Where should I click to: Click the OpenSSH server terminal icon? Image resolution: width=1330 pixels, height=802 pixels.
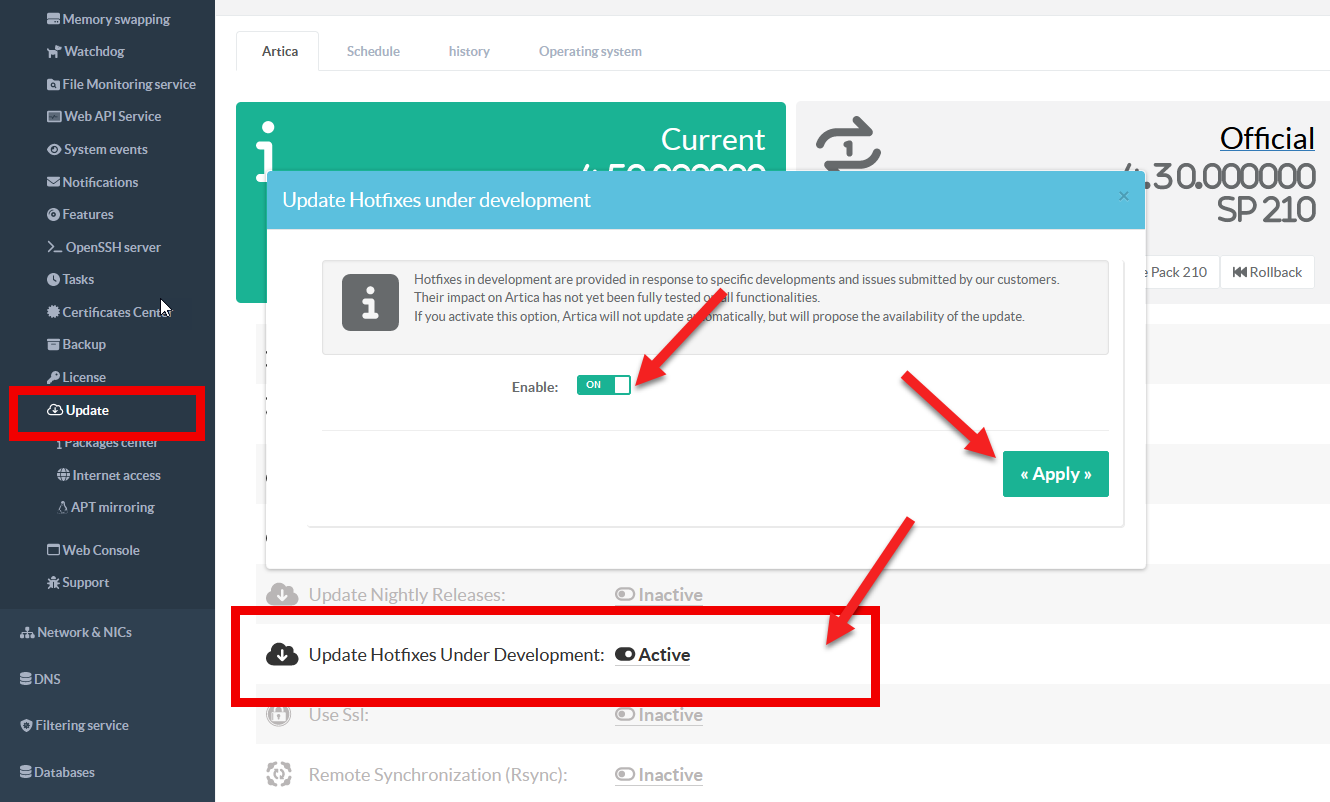coord(55,247)
